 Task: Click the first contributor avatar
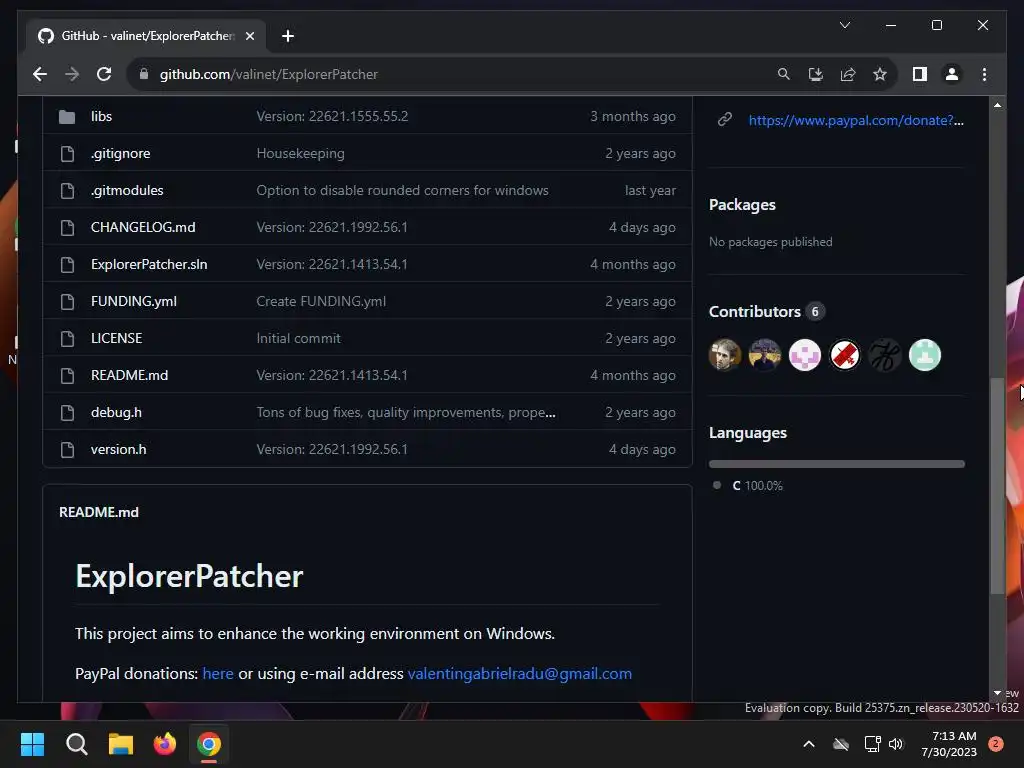pos(725,355)
